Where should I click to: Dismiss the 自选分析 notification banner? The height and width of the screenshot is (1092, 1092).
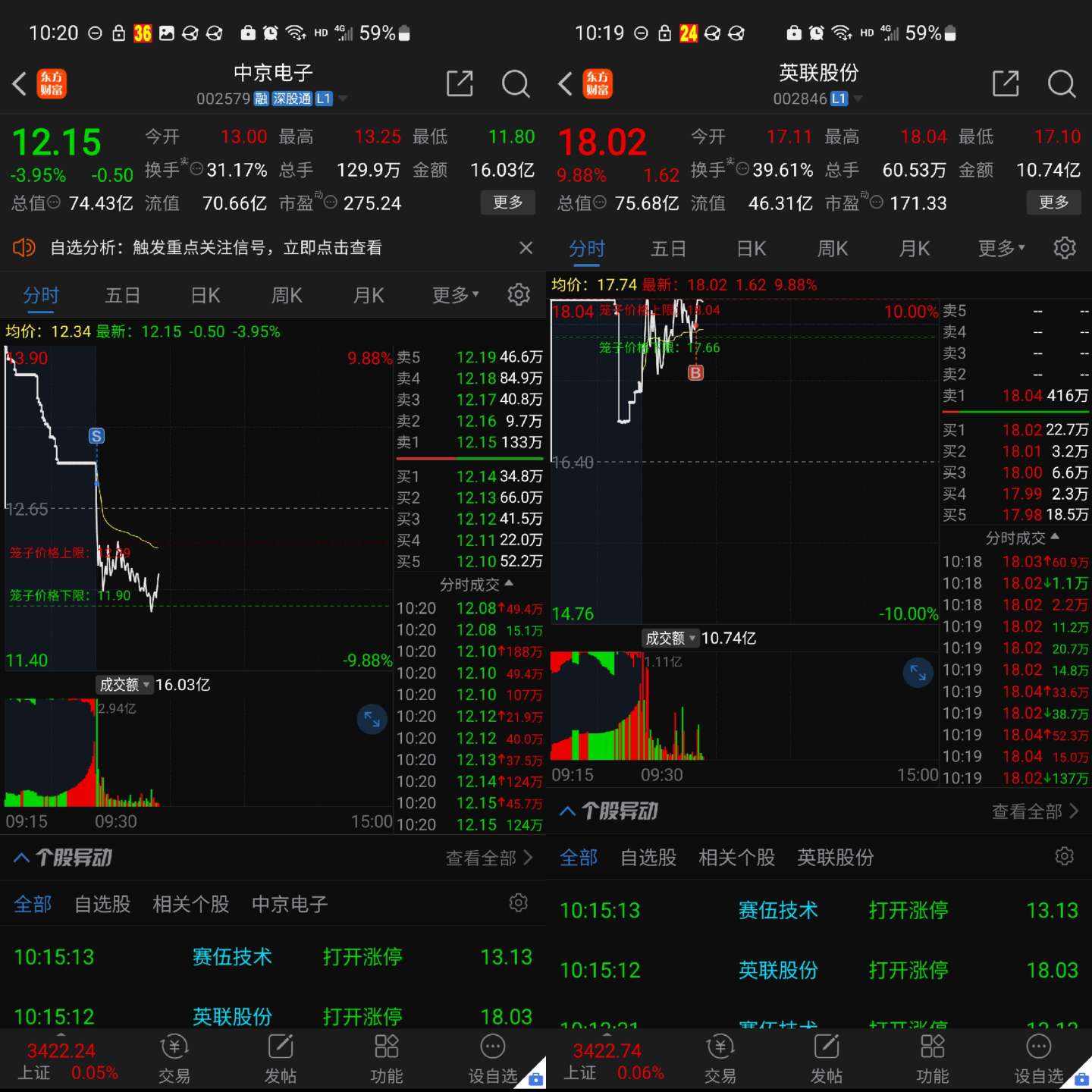[x=526, y=248]
